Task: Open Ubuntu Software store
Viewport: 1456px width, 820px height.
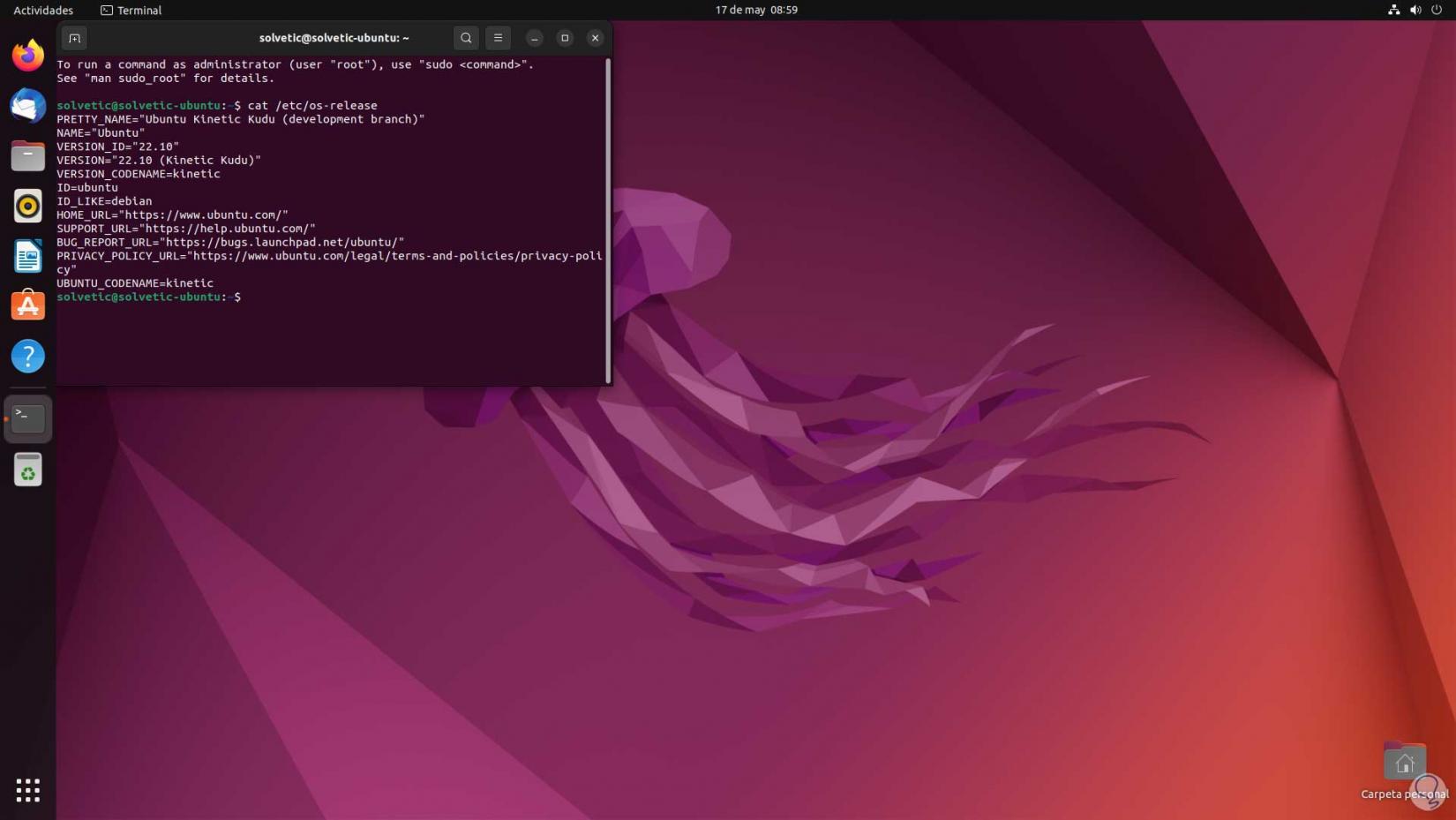Action: pos(28,306)
